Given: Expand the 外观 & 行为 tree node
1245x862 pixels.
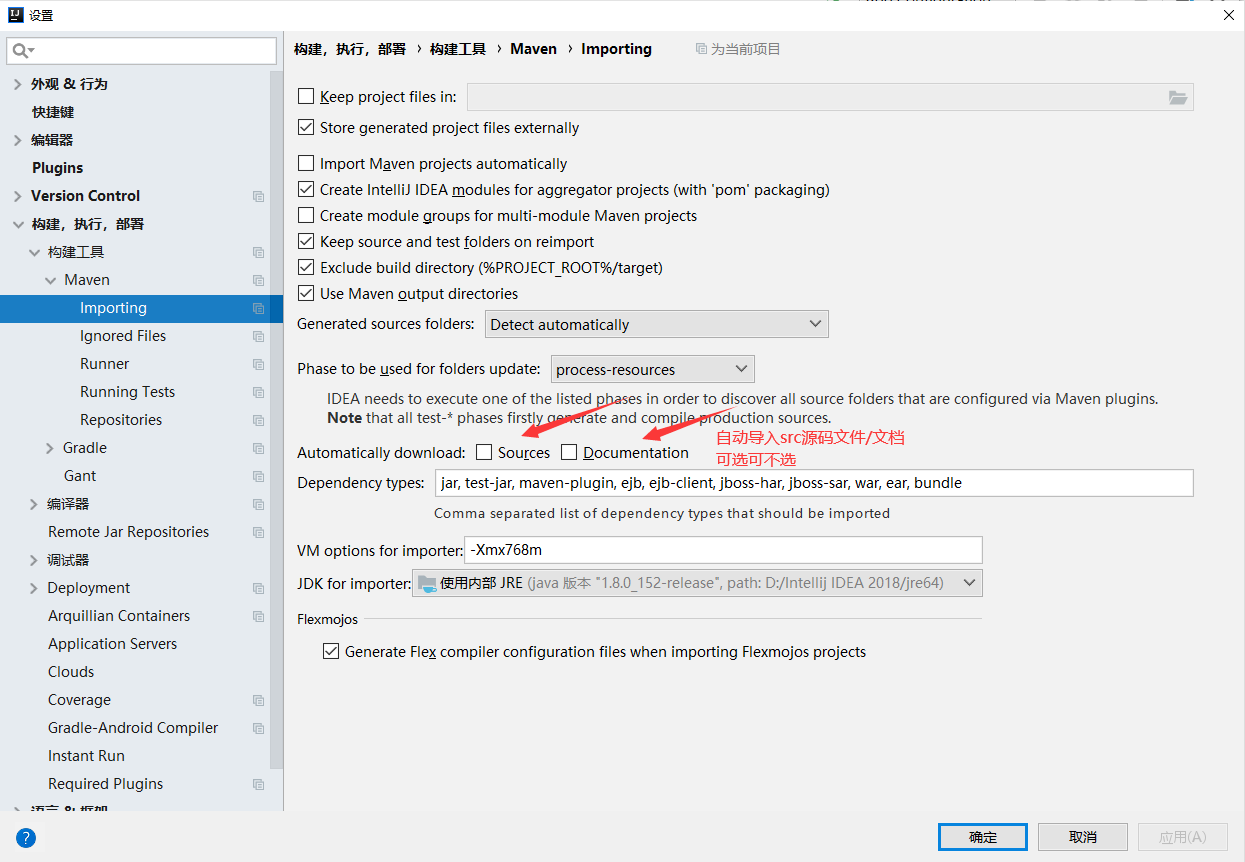Looking at the screenshot, I should pyautogui.click(x=17, y=84).
